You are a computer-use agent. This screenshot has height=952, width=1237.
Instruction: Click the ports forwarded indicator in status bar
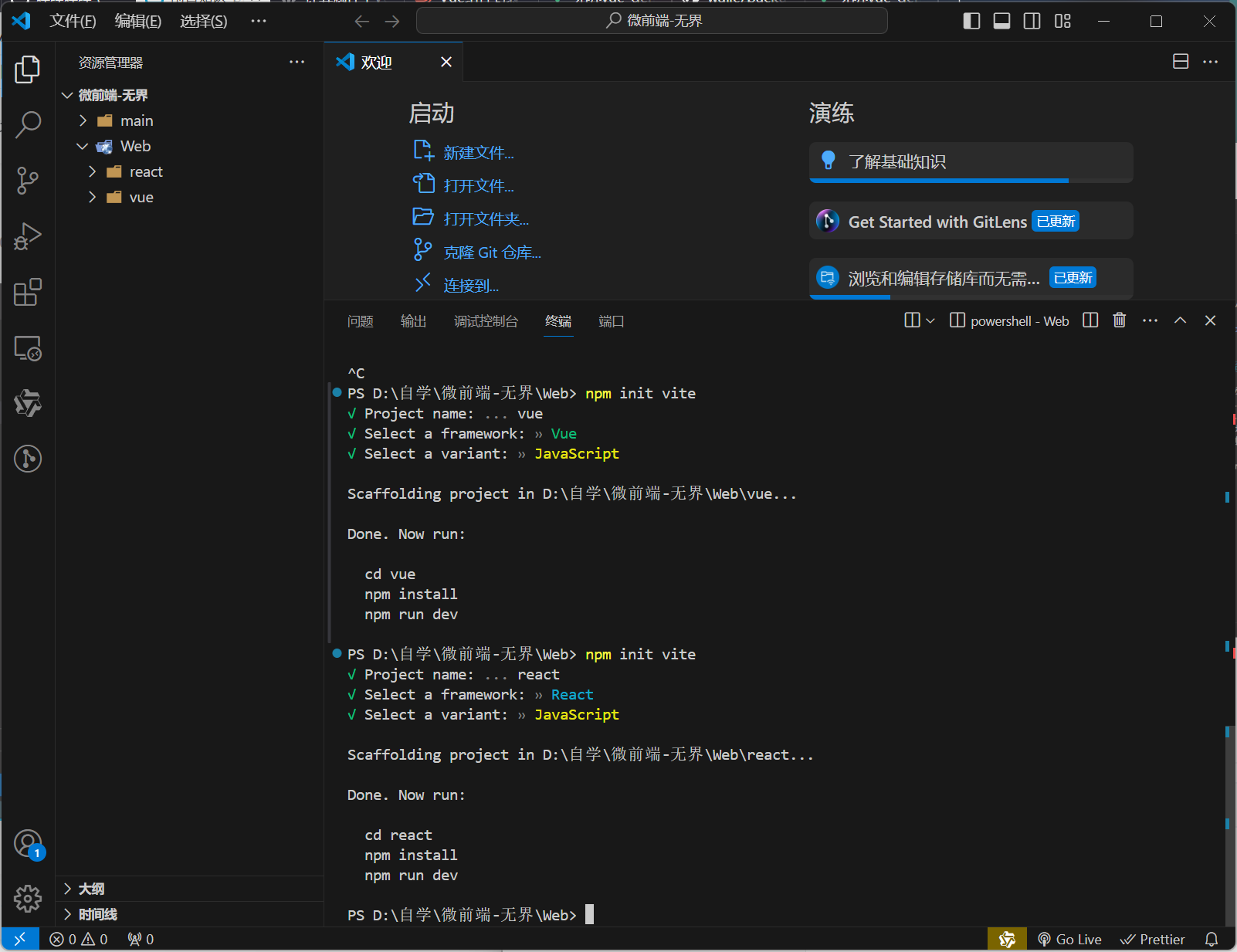tap(141, 939)
